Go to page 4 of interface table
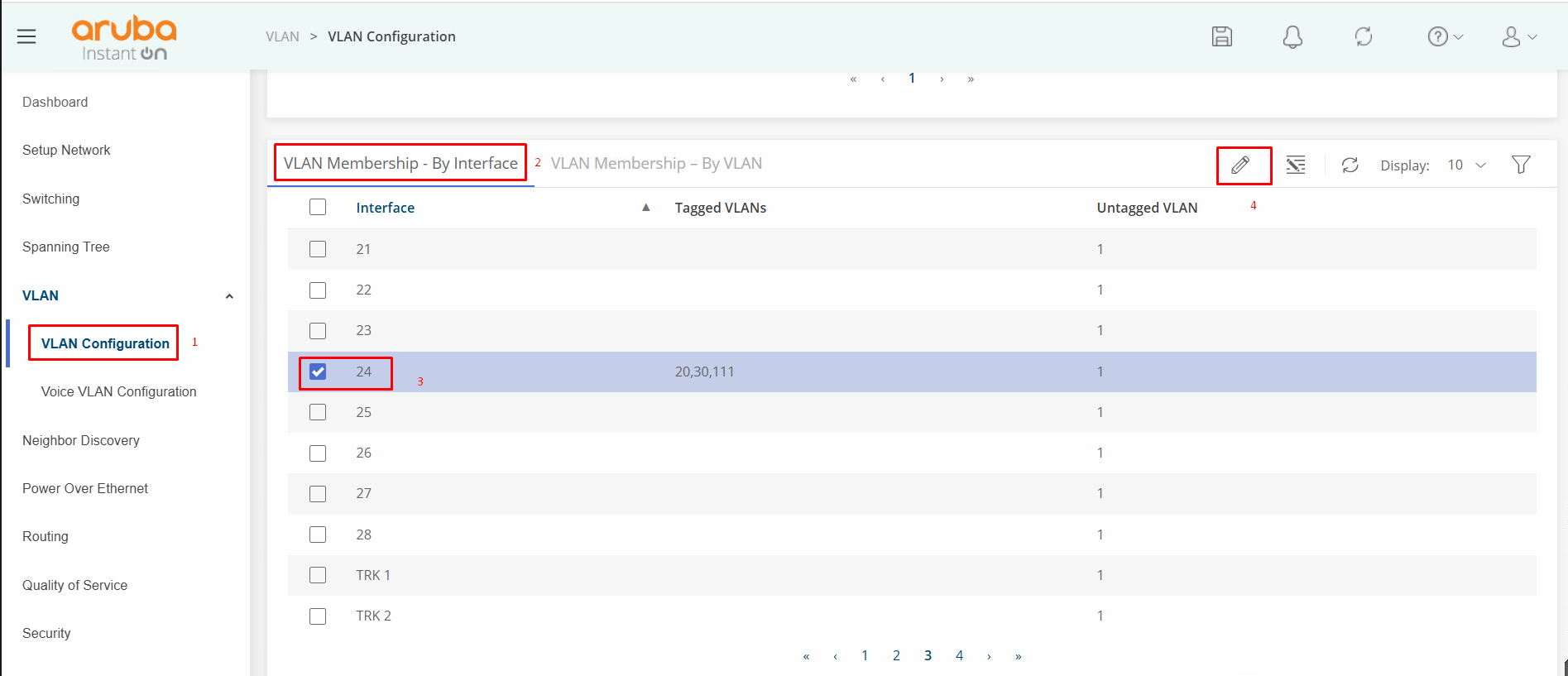The width and height of the screenshot is (1568, 676). pyautogui.click(x=959, y=655)
